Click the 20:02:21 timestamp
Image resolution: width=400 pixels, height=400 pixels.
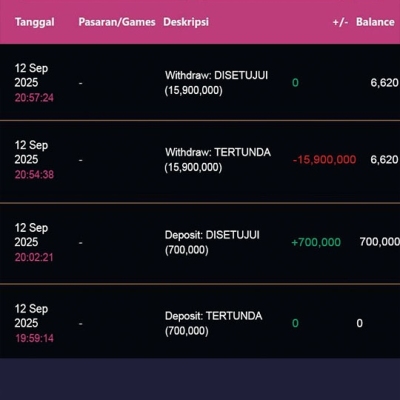coord(34,257)
